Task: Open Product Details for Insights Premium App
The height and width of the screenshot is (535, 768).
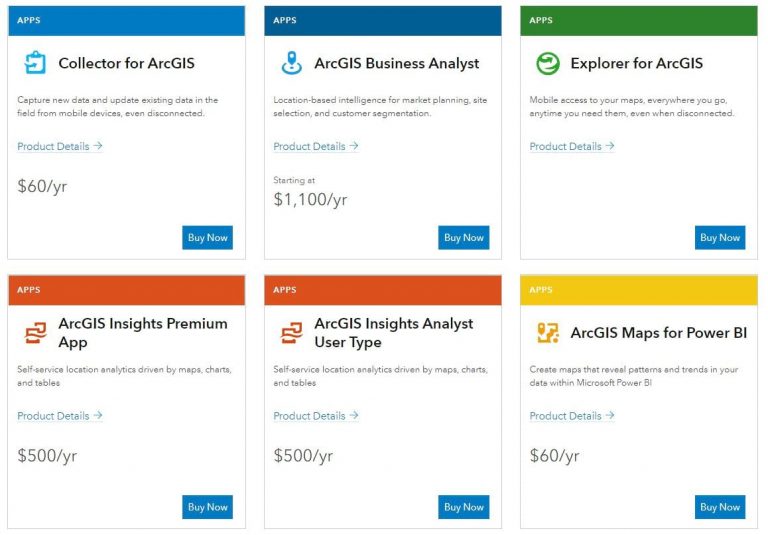Action: tap(59, 416)
